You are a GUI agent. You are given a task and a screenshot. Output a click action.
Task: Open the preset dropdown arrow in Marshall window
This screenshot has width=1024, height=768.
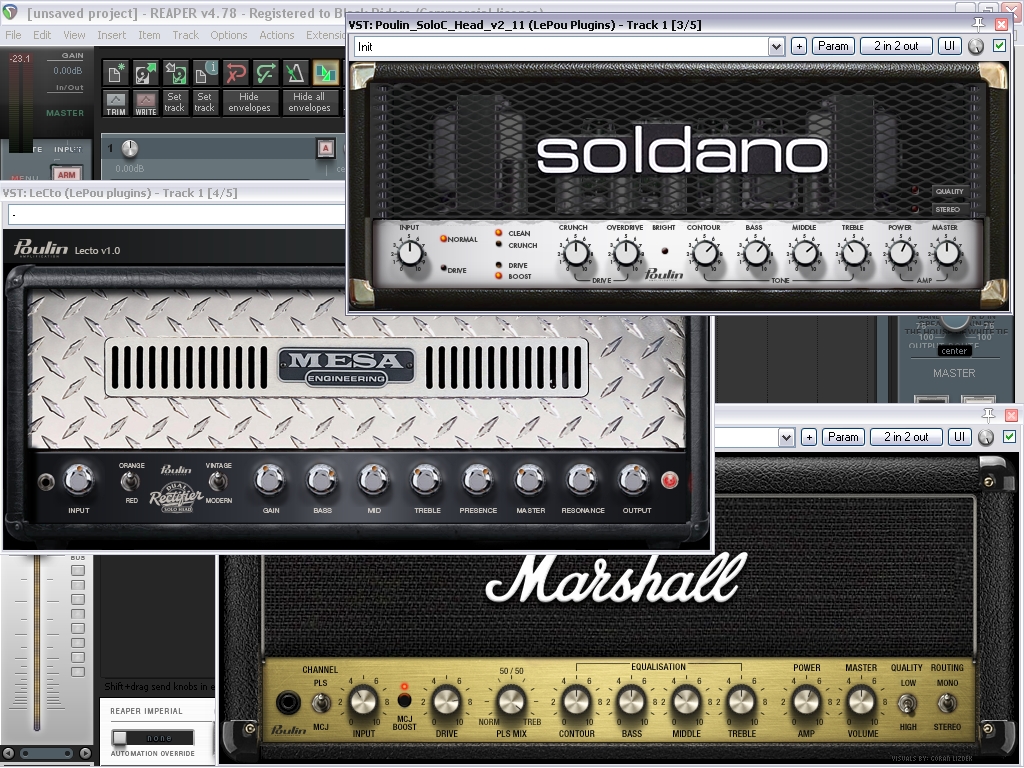pyautogui.click(x=786, y=437)
